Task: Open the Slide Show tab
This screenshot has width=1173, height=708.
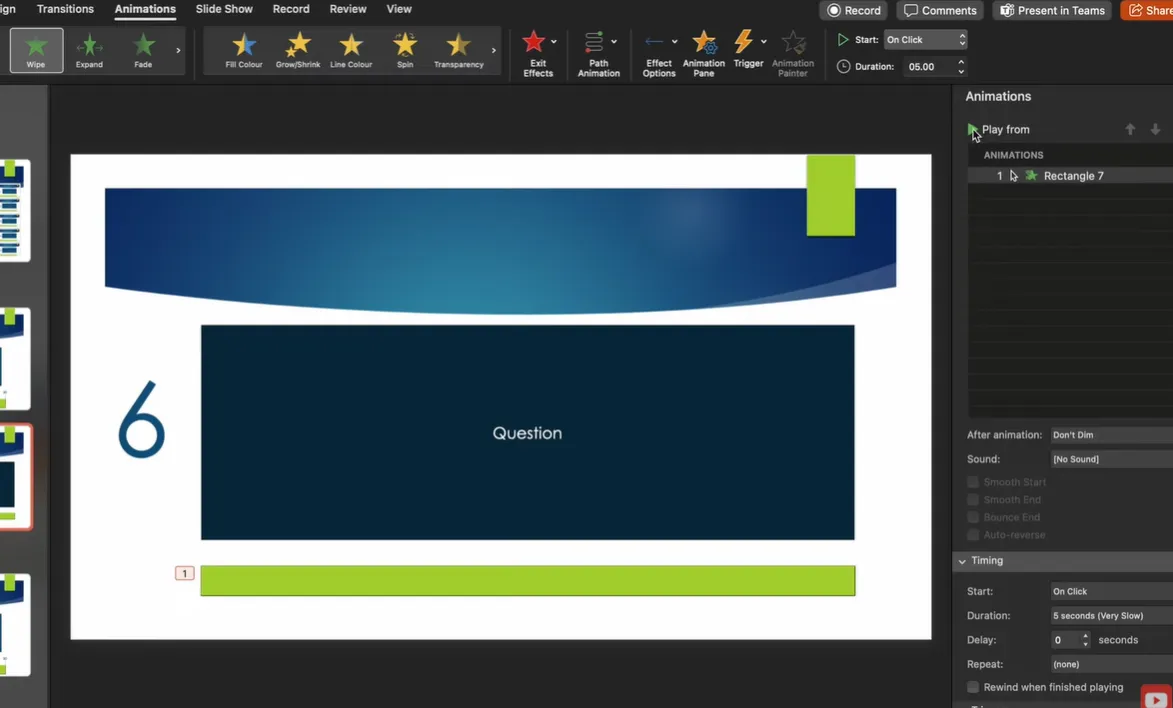Action: [224, 9]
